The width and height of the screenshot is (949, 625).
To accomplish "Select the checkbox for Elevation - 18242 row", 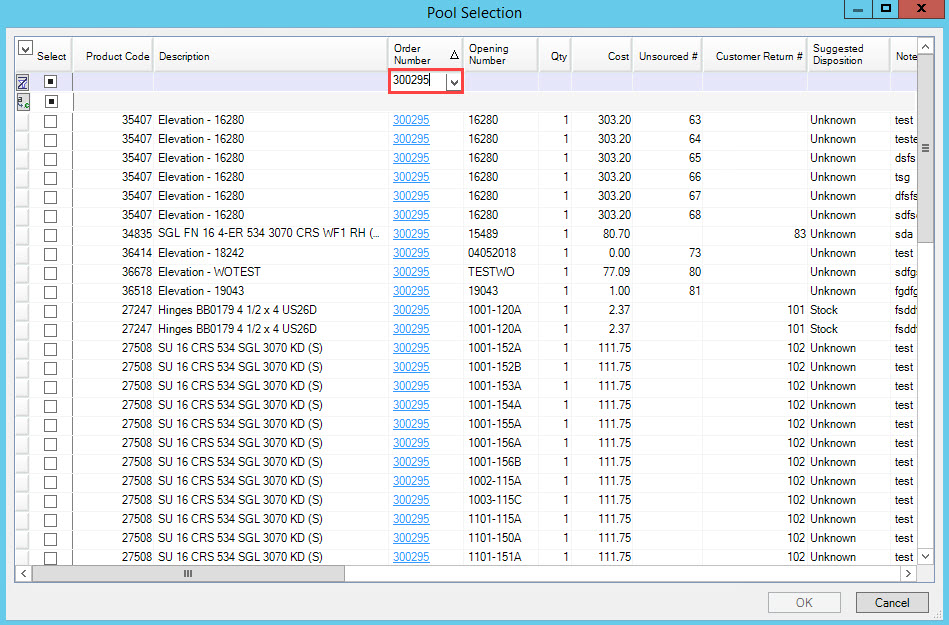I will [51, 254].
